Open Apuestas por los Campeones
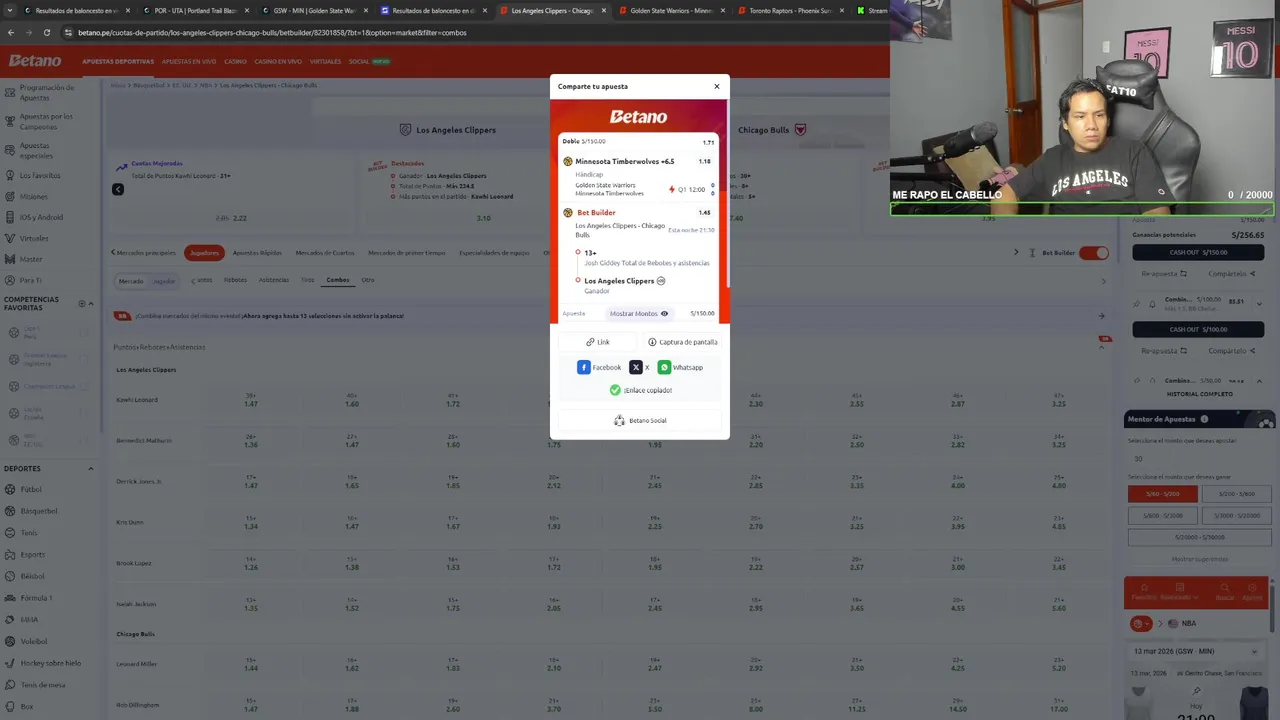Image resolution: width=1280 pixels, height=720 pixels. pyautogui.click(x=46, y=121)
